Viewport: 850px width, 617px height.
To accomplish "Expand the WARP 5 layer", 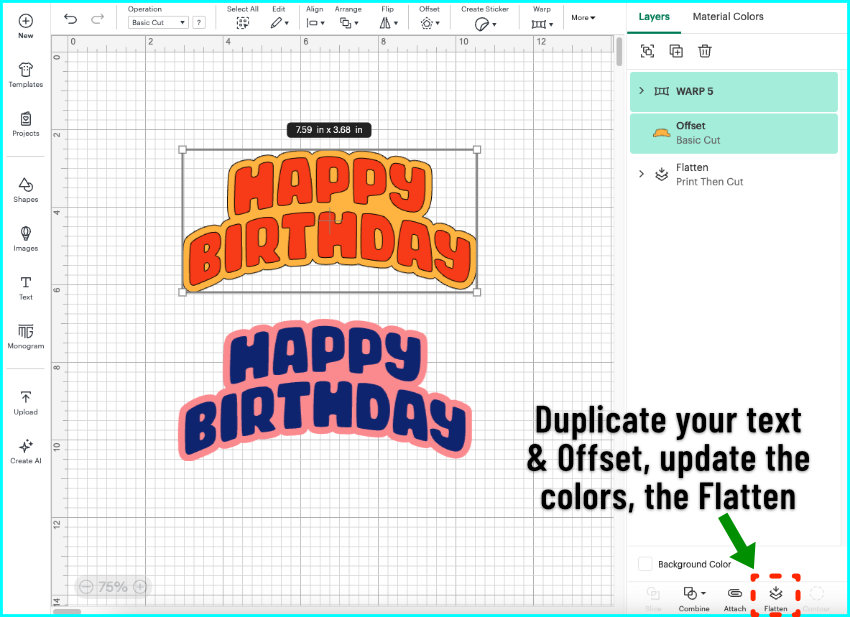I will click(642, 91).
